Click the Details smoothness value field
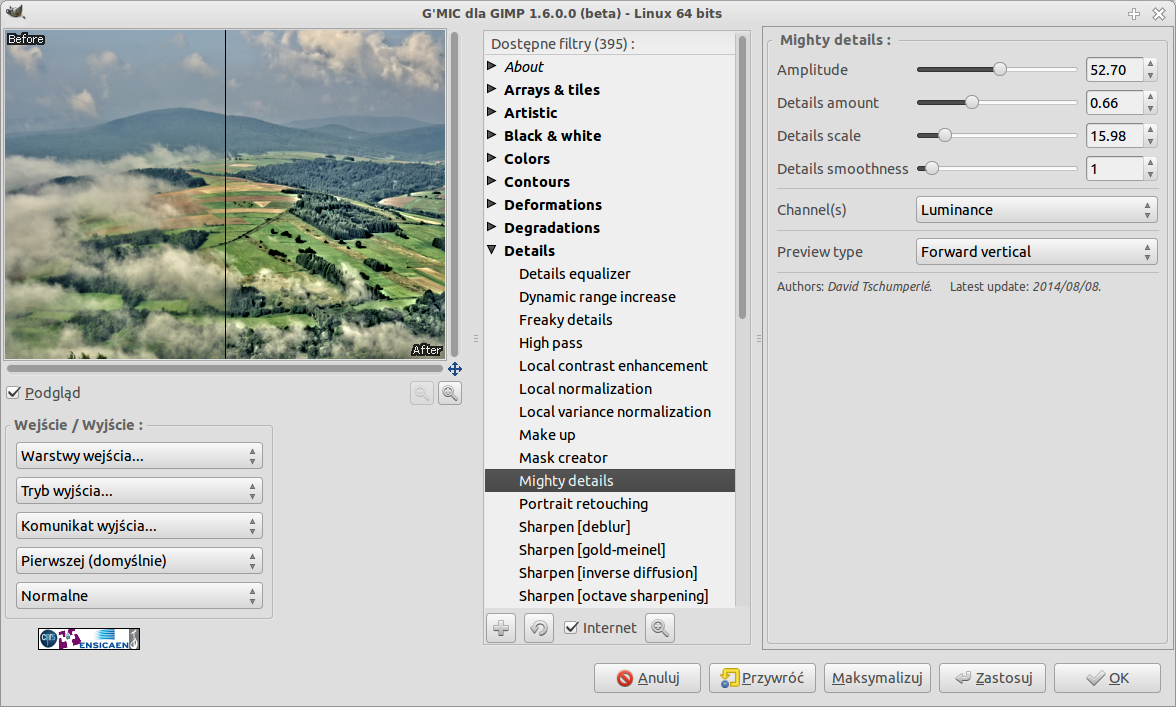This screenshot has height=707, width=1176. (x=1114, y=169)
